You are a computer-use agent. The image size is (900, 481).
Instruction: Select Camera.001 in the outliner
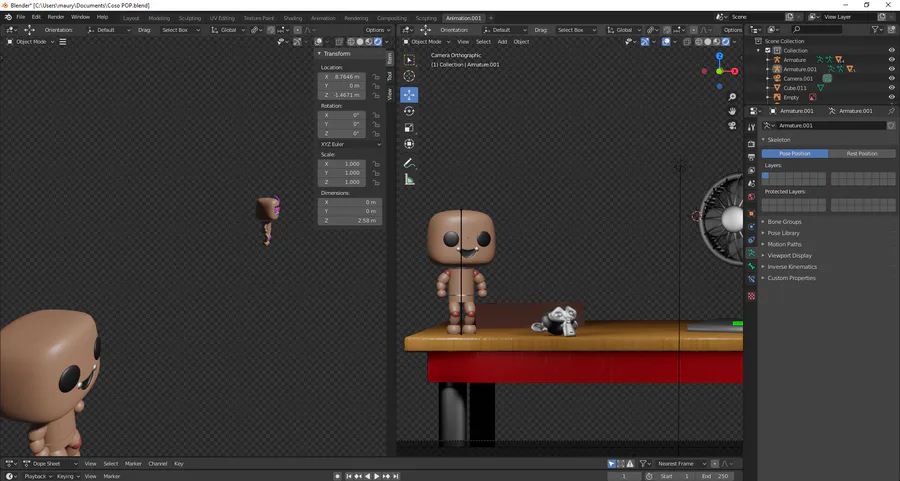(x=798, y=79)
